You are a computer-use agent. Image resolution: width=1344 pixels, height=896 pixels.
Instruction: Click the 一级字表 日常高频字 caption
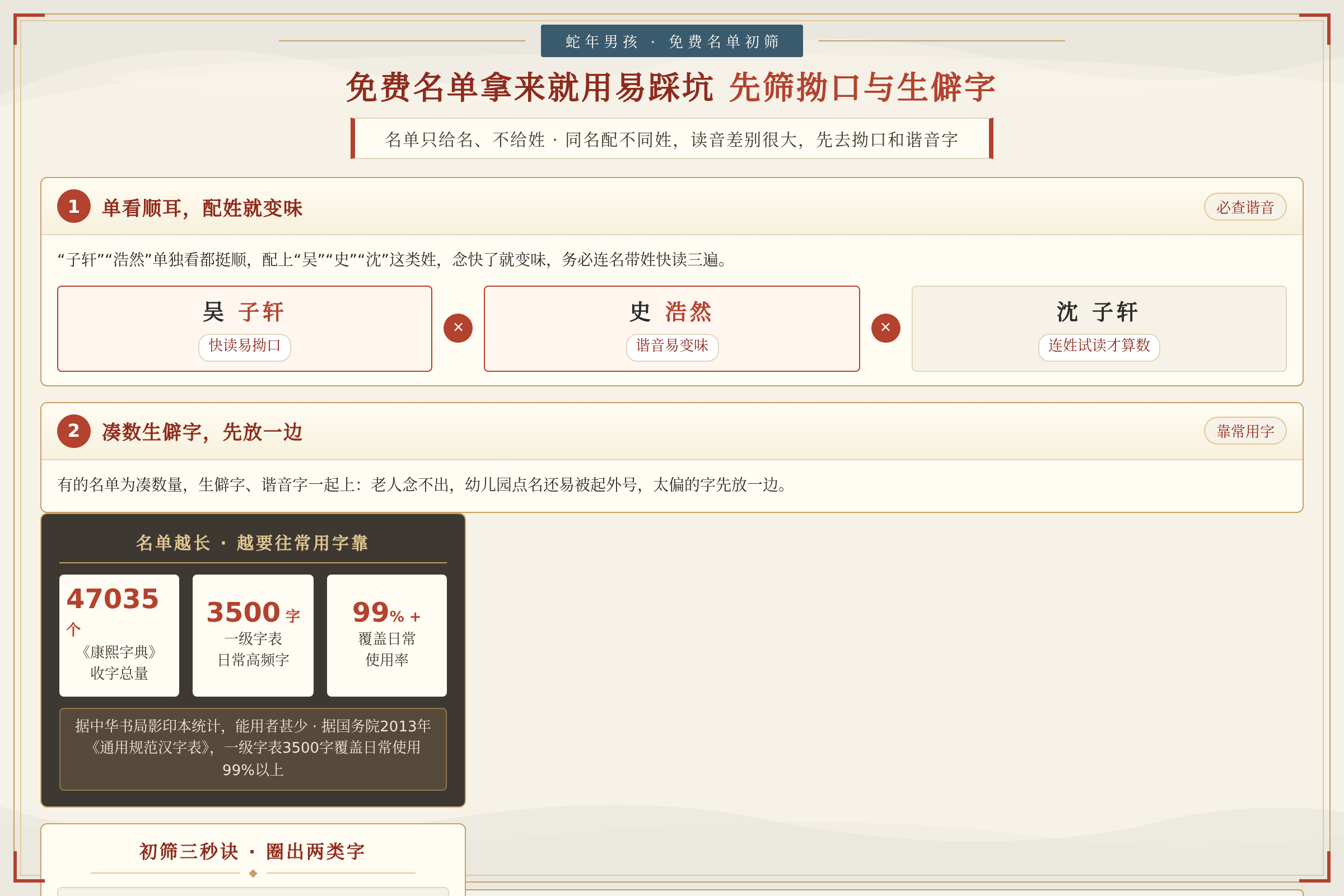pyautogui.click(x=253, y=650)
